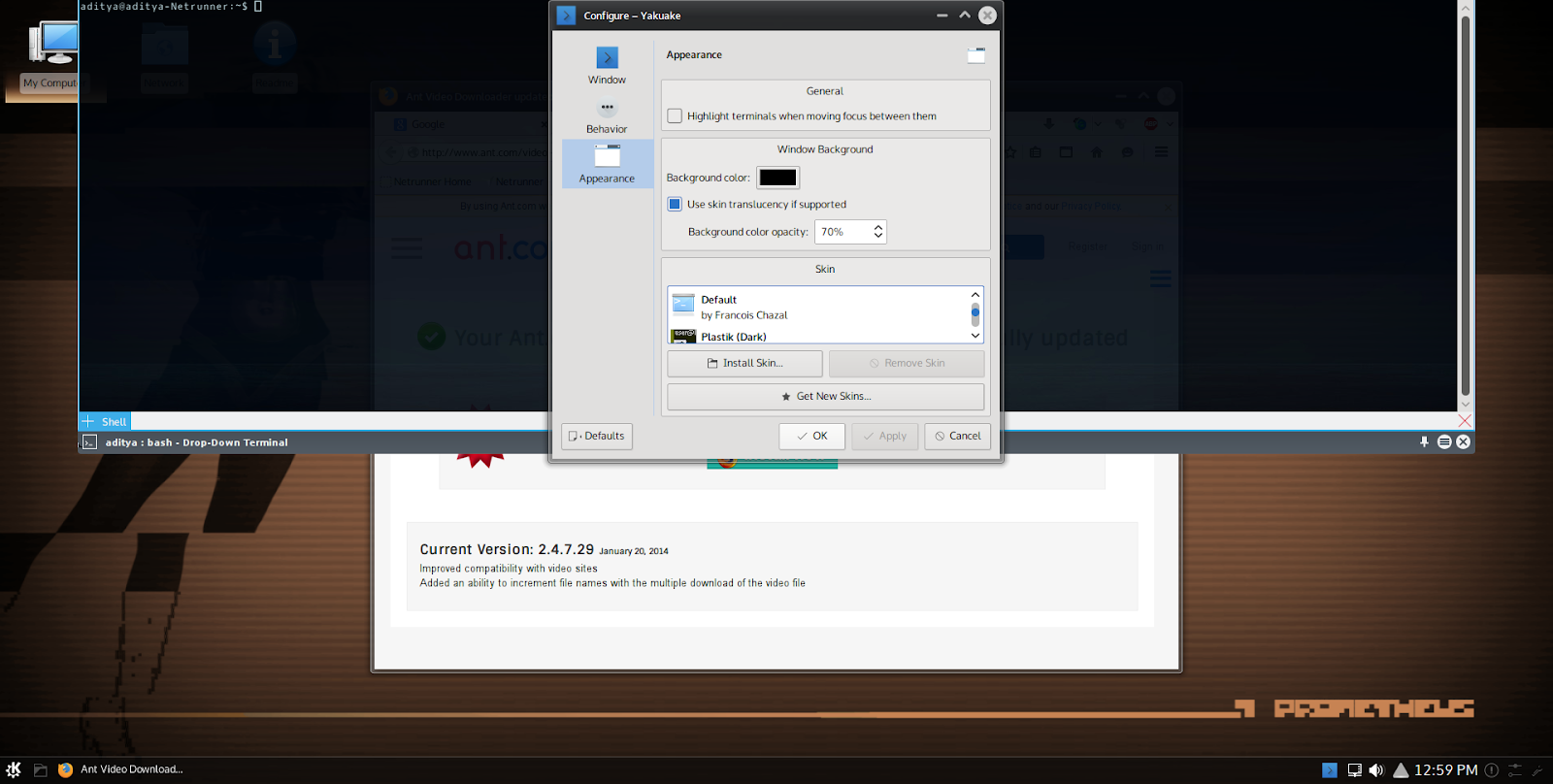
Task: Open the KDE application launcher
Action: (14, 769)
